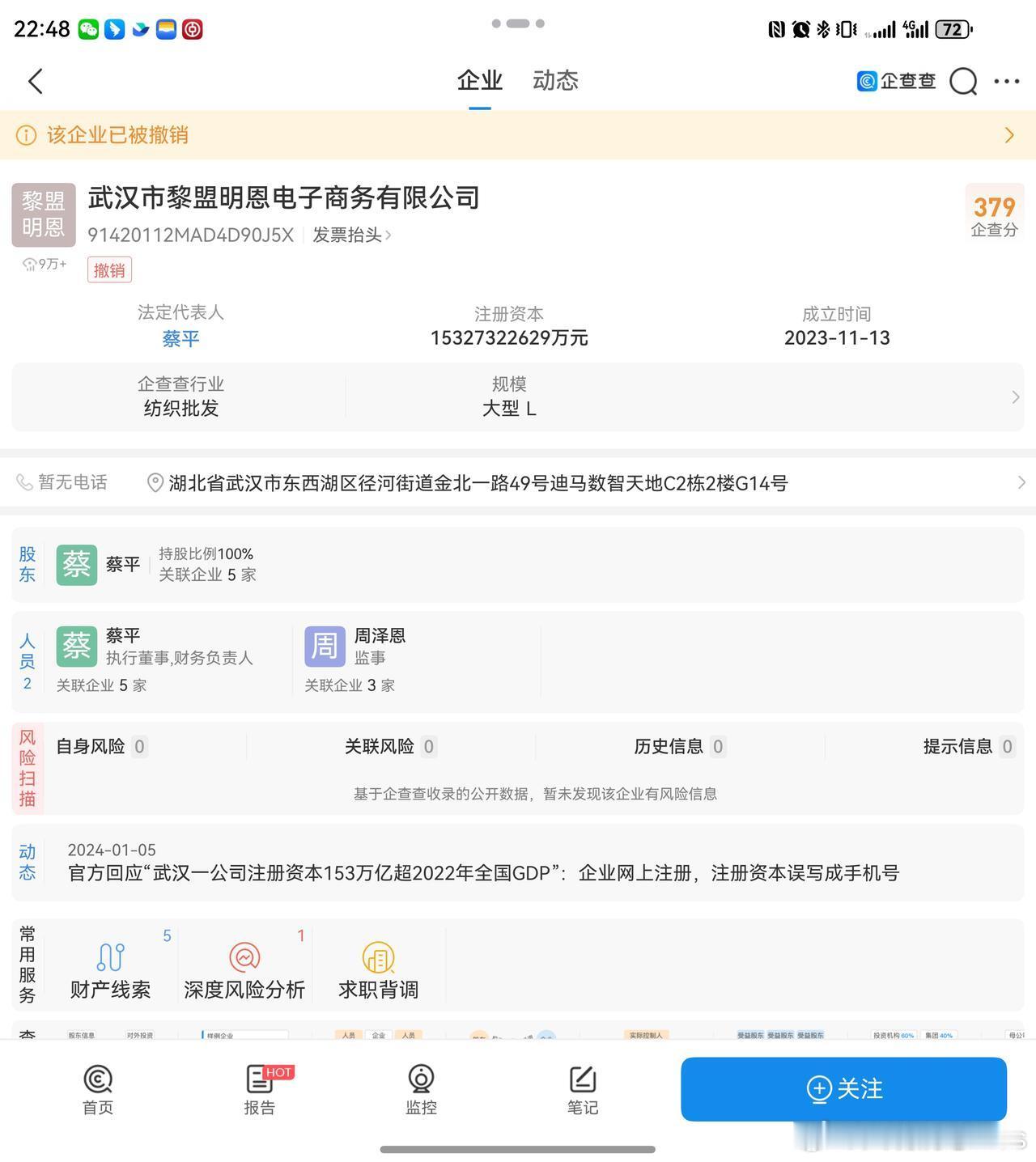Select the 企业 tab
The height and width of the screenshot is (1162, 1036).
click(x=480, y=80)
